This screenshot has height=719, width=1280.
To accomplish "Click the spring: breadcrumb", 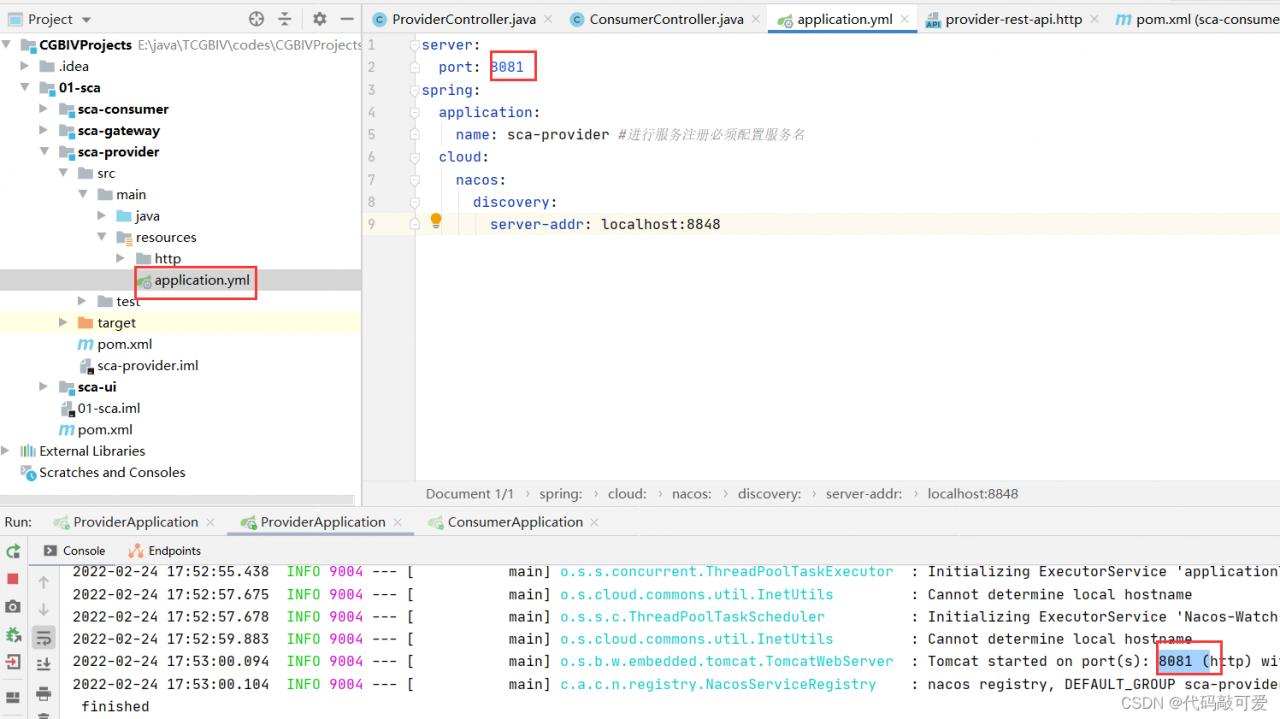I will 561,494.
